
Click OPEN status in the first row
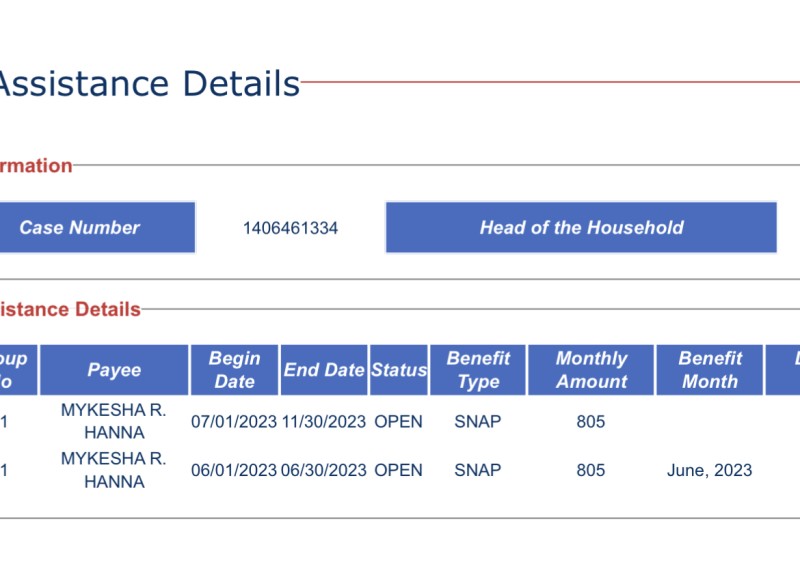coord(398,422)
